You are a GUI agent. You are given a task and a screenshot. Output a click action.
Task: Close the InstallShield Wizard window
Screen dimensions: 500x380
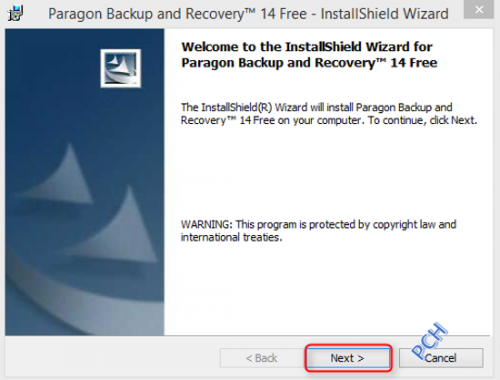[479, 9]
